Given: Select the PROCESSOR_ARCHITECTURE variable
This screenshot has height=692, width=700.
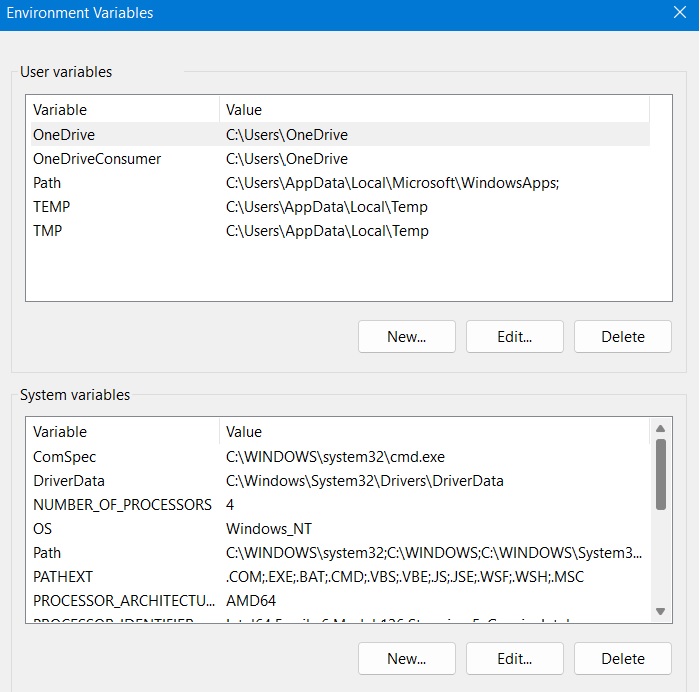Looking at the screenshot, I should [340, 601].
